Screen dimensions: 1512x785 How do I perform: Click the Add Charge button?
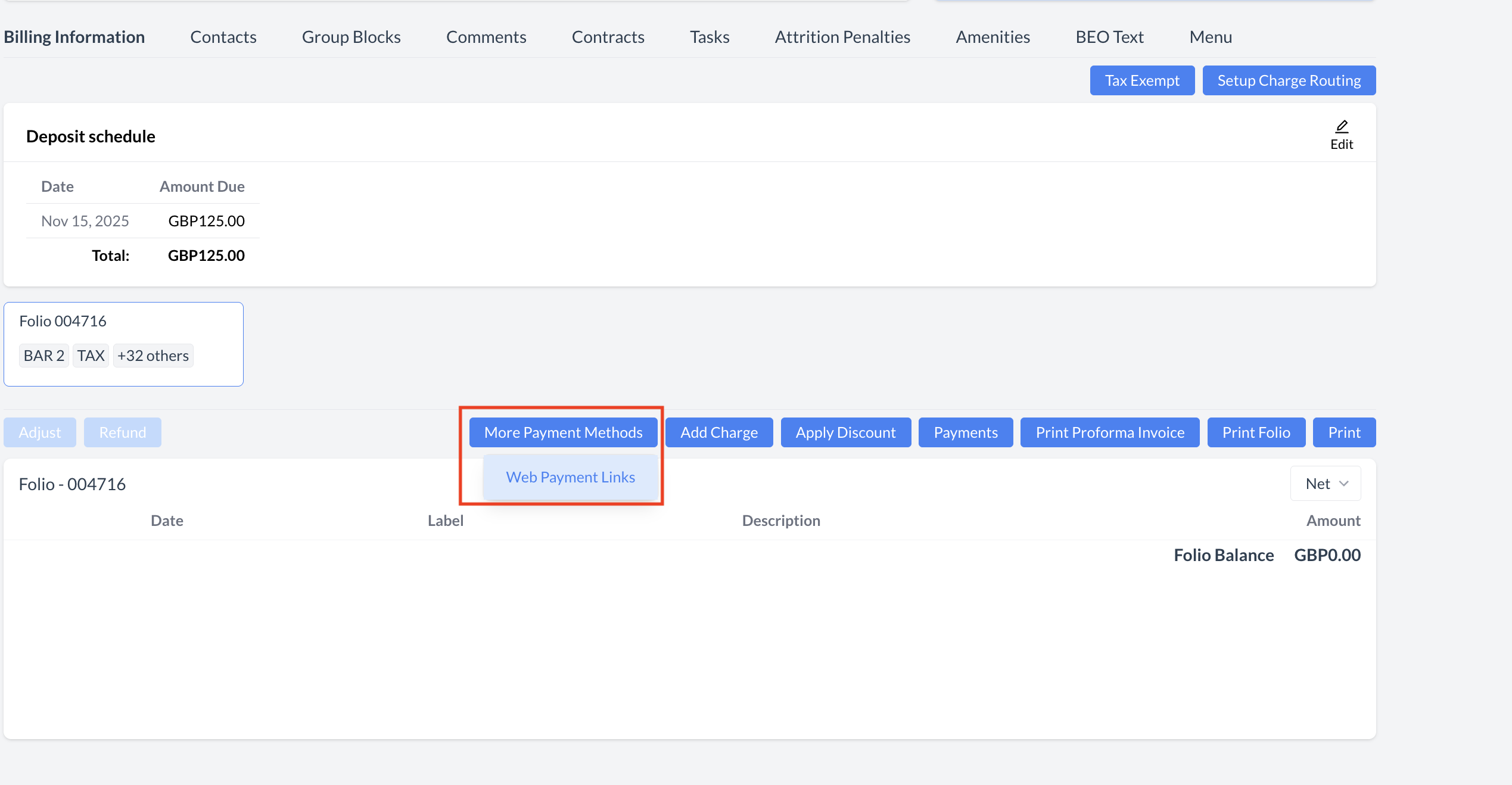[x=719, y=432]
